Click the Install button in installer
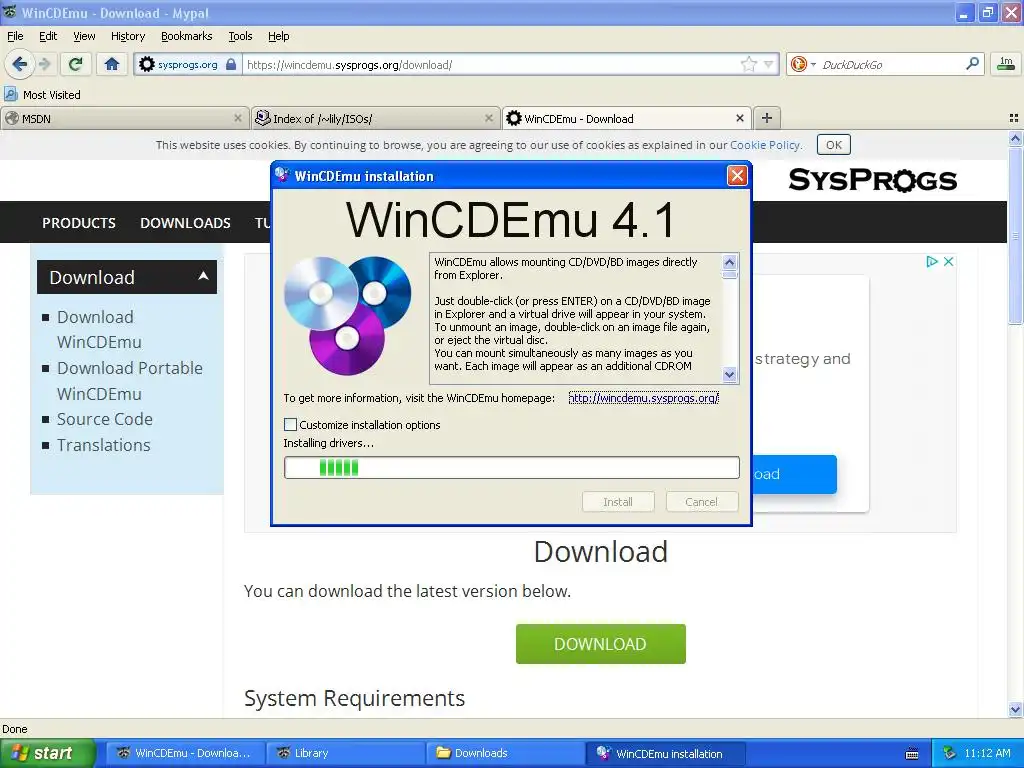1024x768 pixels. (x=618, y=502)
